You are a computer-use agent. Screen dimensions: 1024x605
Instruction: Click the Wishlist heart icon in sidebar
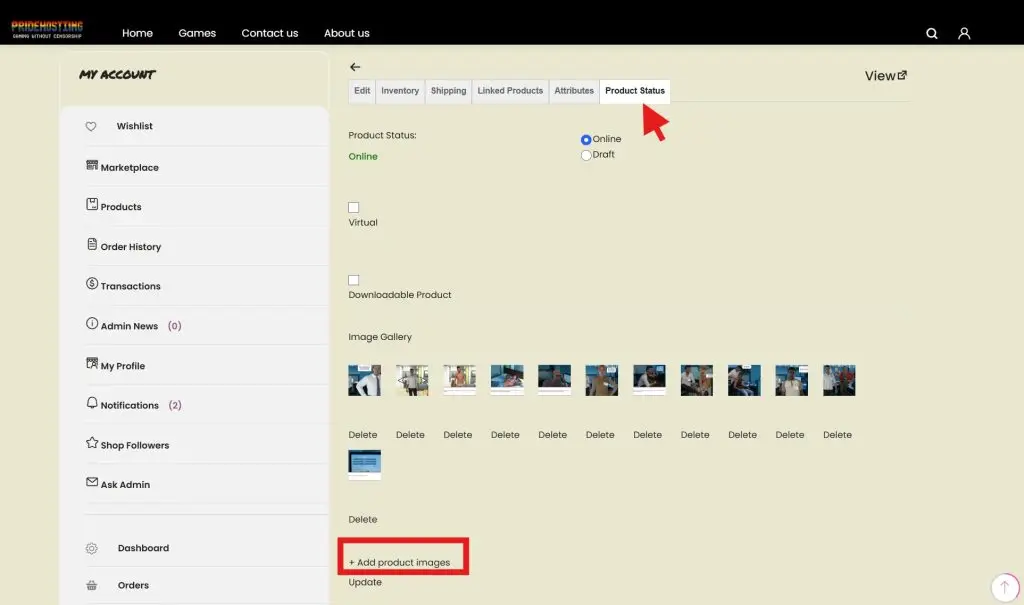tap(91, 127)
